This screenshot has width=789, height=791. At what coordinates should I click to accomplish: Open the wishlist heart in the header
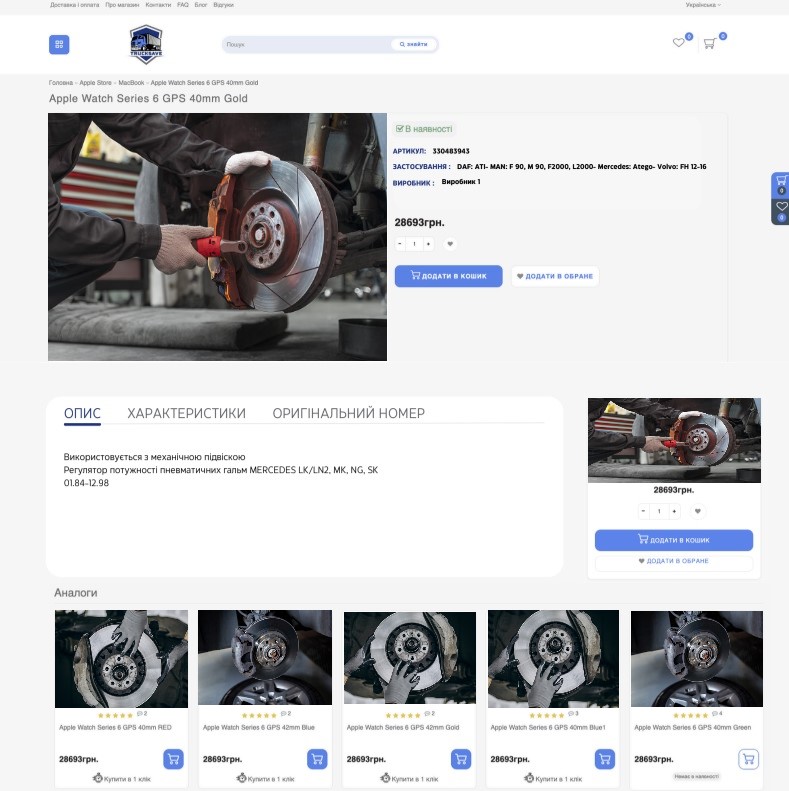pos(679,43)
